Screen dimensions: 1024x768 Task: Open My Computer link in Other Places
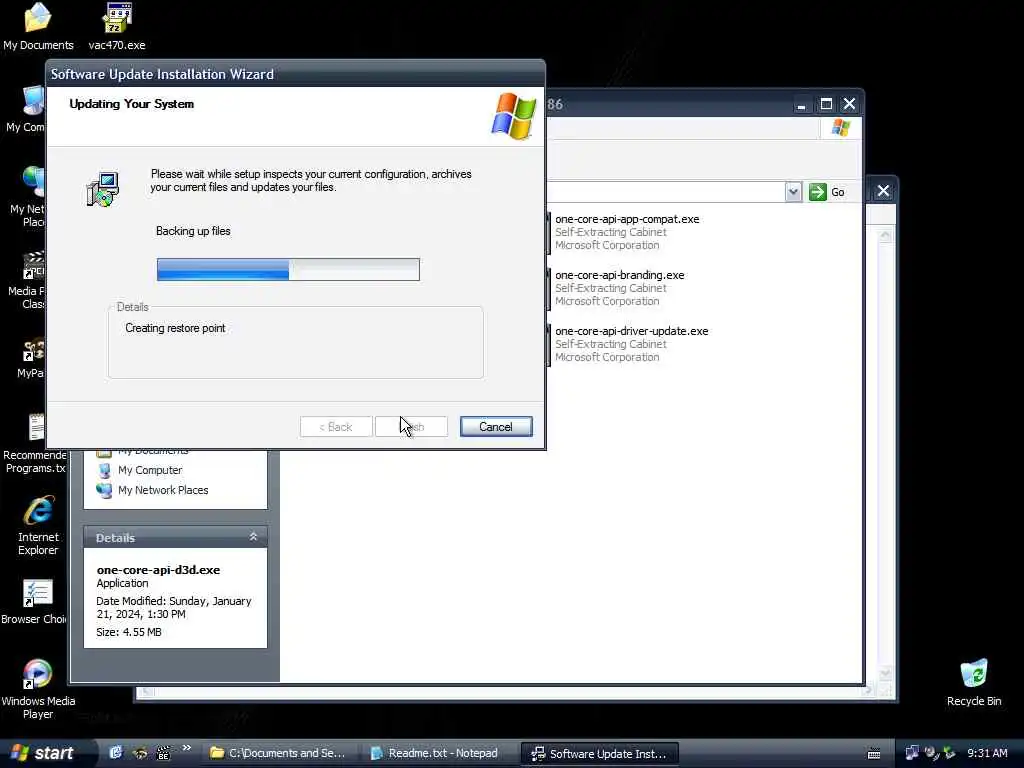coord(150,470)
